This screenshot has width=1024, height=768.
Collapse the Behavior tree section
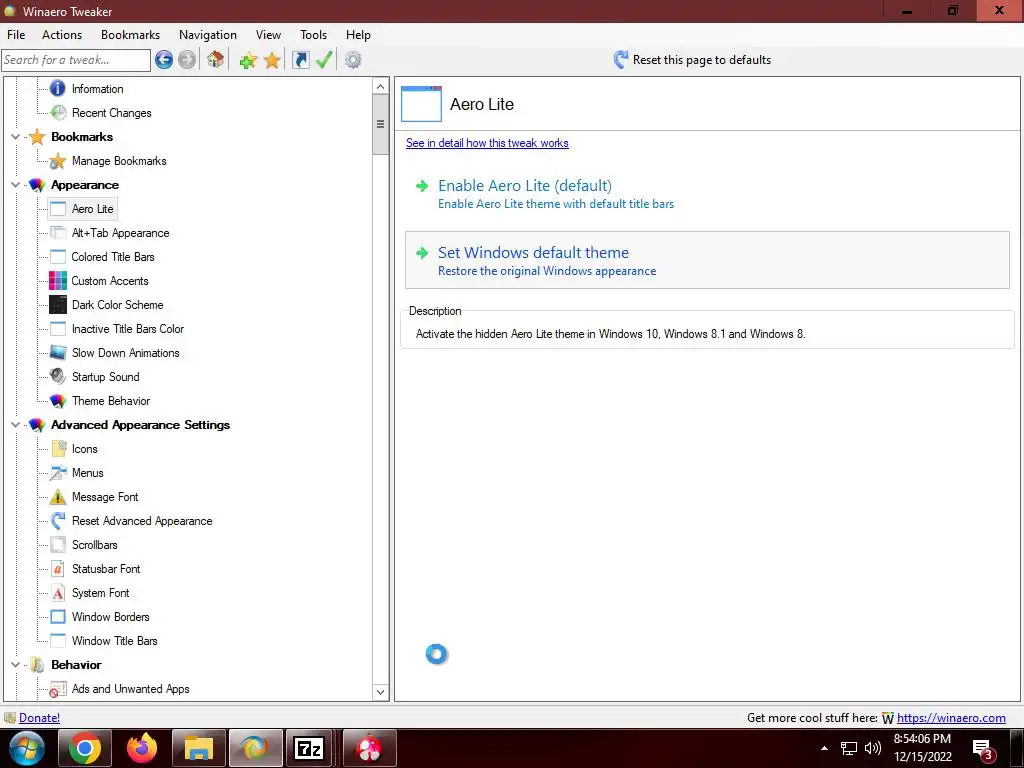tap(16, 665)
